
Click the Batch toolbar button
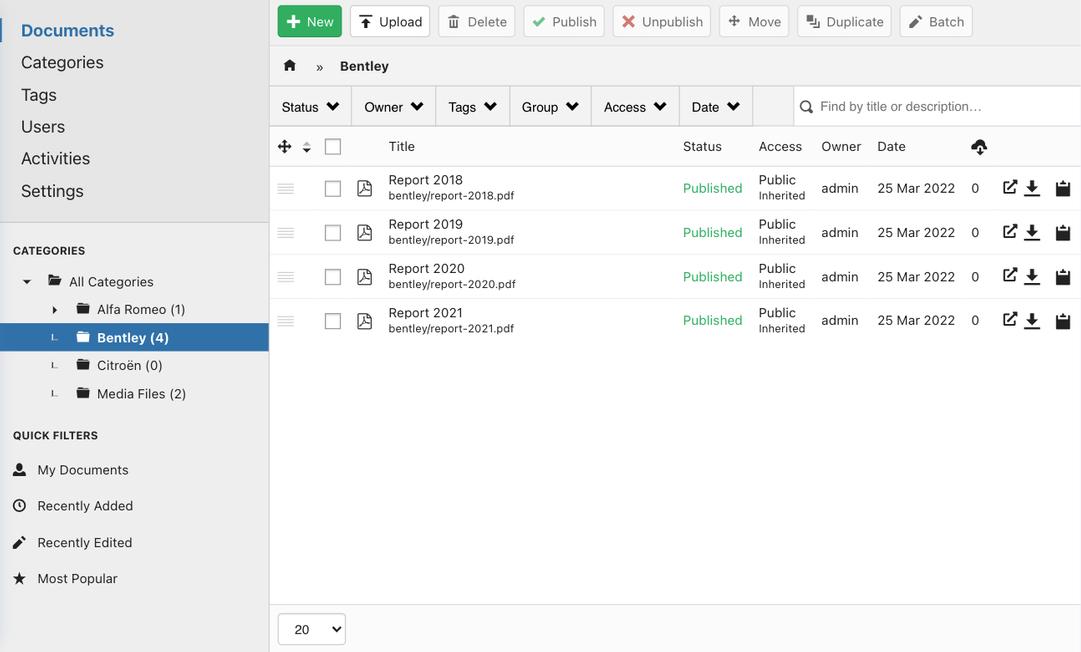(x=936, y=21)
